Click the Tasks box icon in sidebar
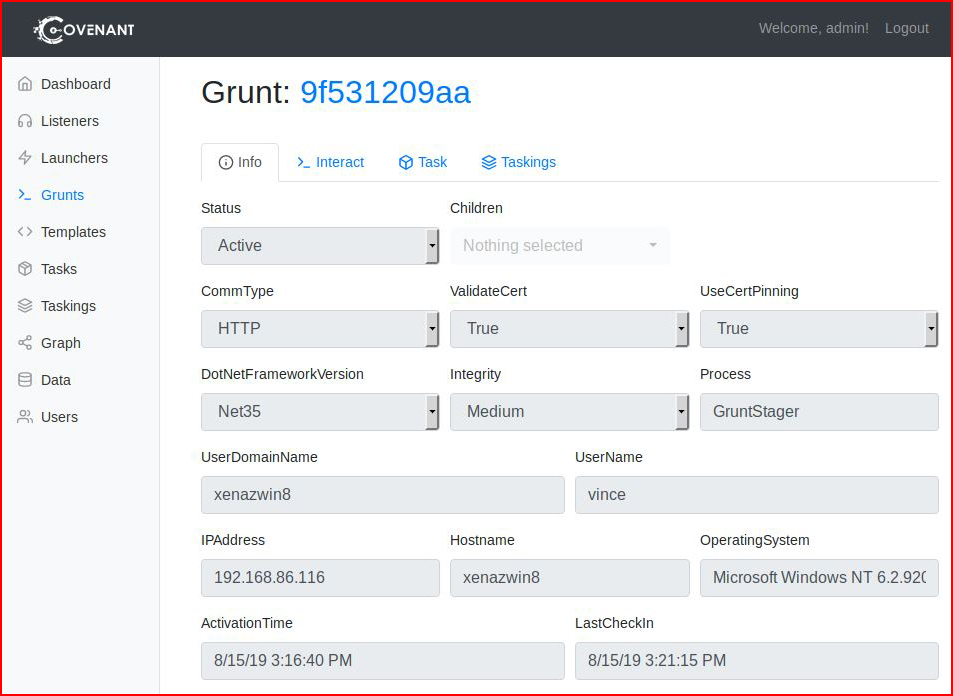This screenshot has height=696, width=953. coord(25,269)
